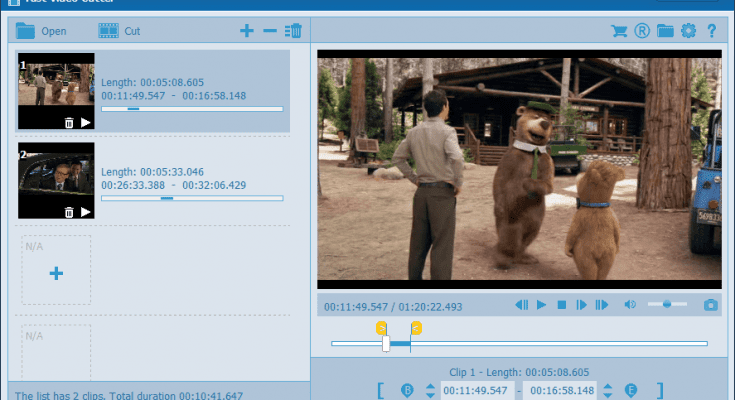Set start point with left bracket
The image size is (735, 400).
pos(381,390)
